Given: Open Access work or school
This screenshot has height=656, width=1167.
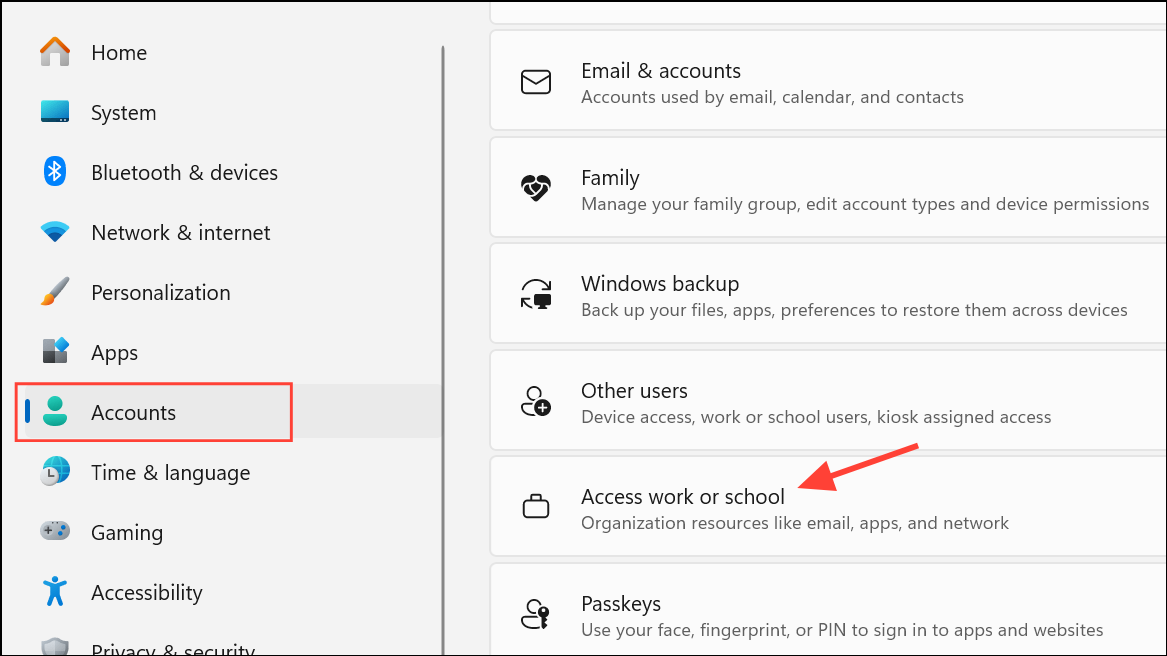Looking at the screenshot, I should (683, 496).
